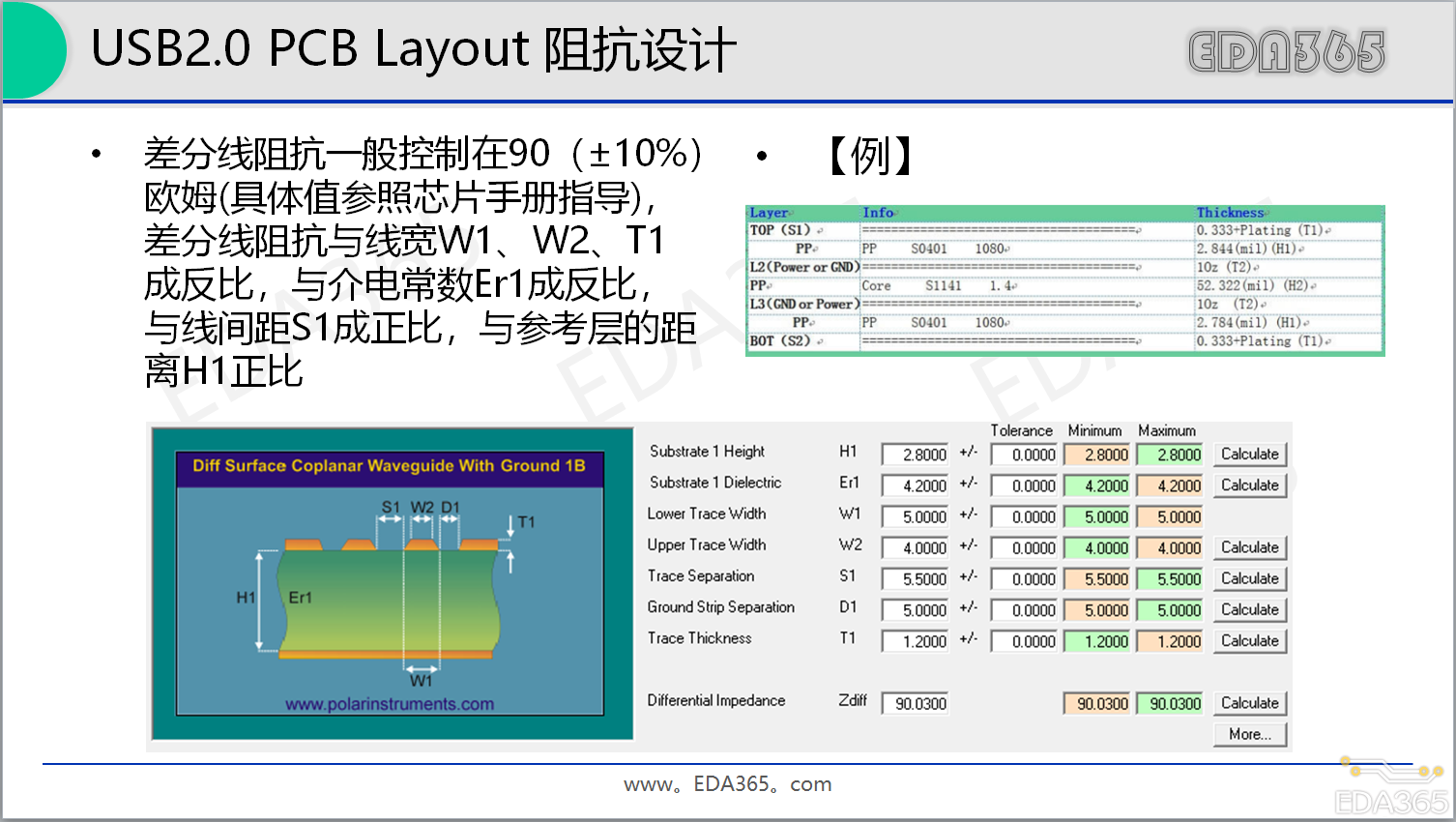Click H1 tolerance field
Screen dimensions: 1456x822
(1025, 455)
